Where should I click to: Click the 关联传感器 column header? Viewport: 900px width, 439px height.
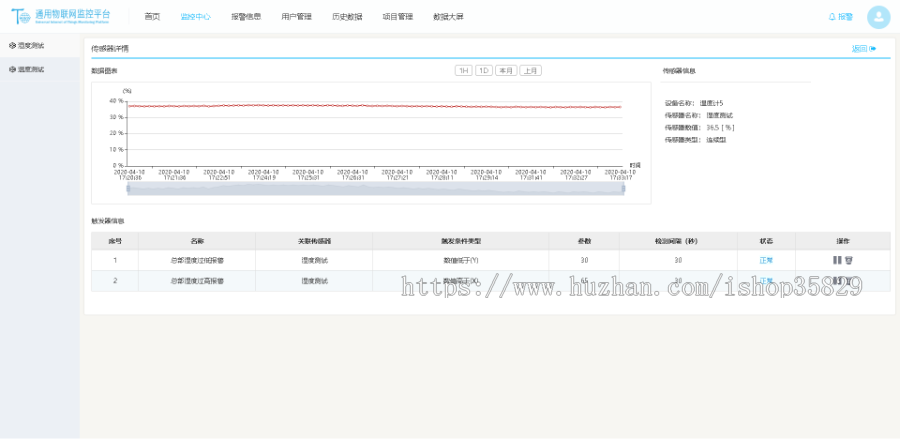[x=314, y=241]
